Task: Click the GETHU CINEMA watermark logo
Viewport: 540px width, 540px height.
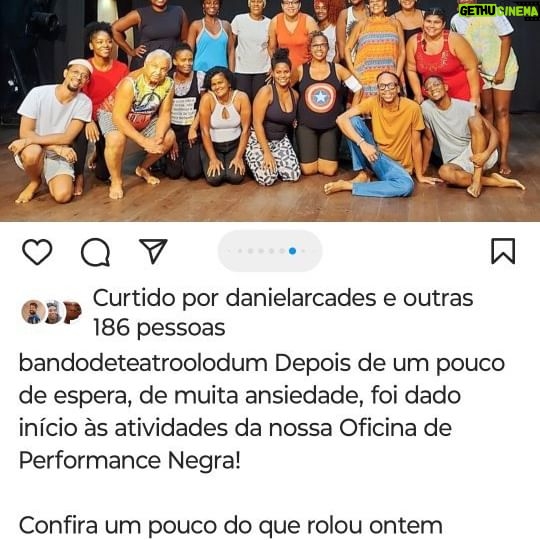Action: [498, 11]
